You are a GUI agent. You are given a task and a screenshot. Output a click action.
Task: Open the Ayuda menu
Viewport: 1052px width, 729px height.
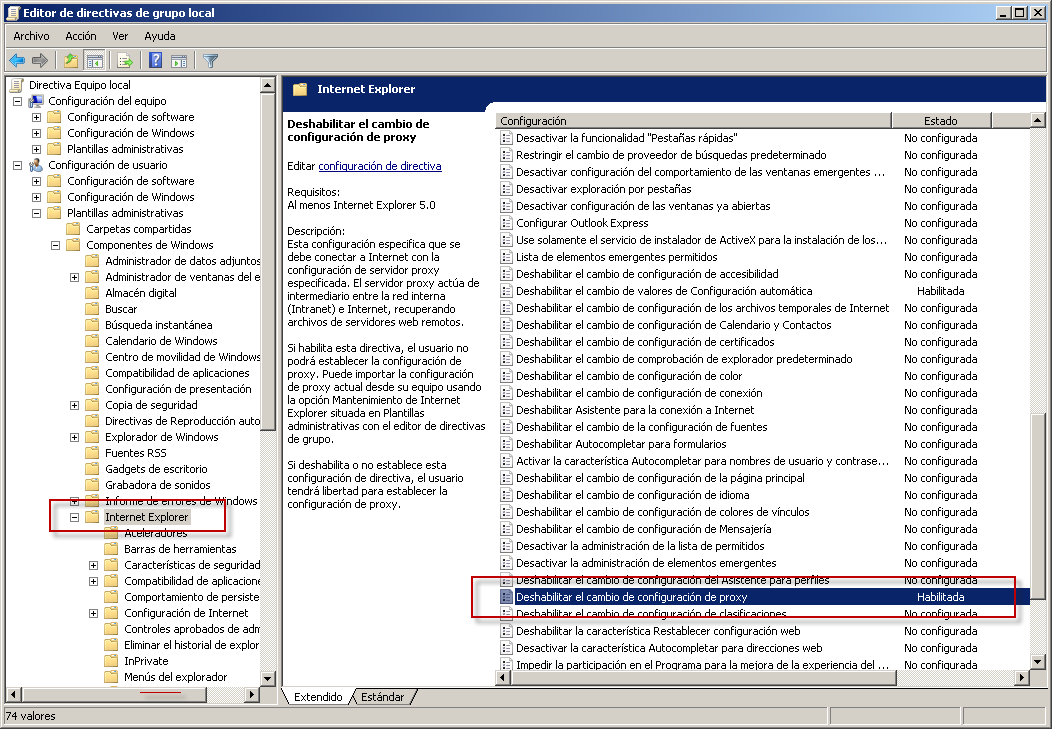click(x=160, y=36)
